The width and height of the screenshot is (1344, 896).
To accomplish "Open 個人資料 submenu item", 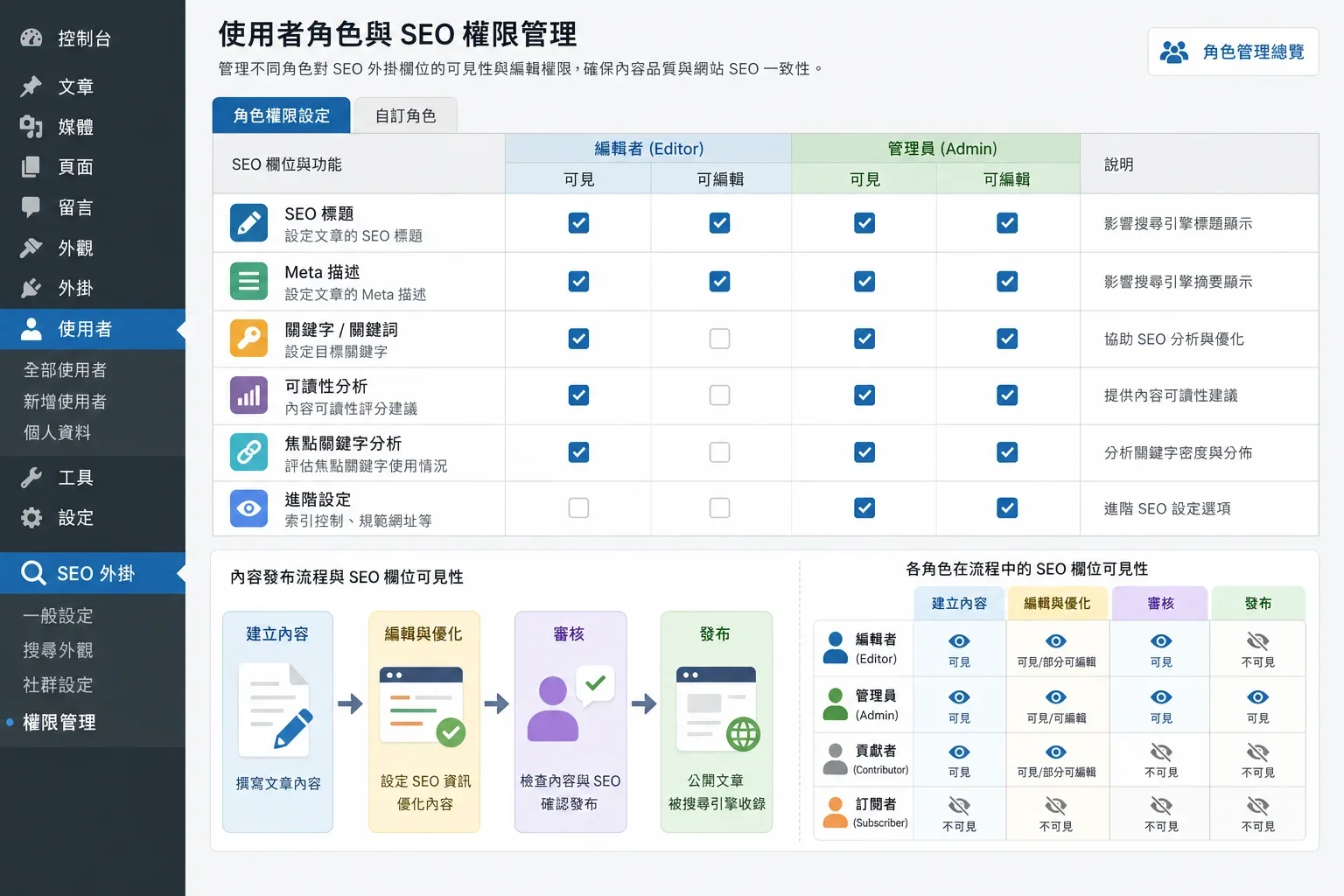I will (58, 432).
